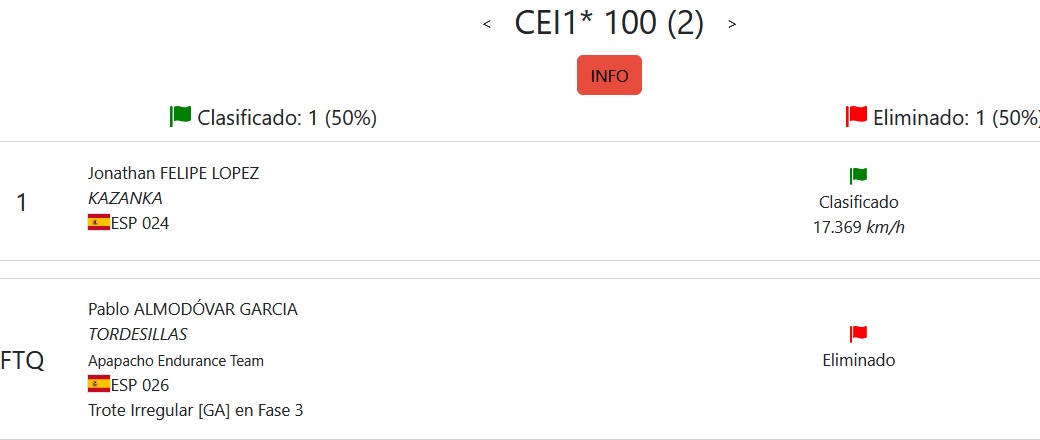Click red flag next to Eliminado summary
Viewport: 1040px width, 440px height.
point(856,116)
